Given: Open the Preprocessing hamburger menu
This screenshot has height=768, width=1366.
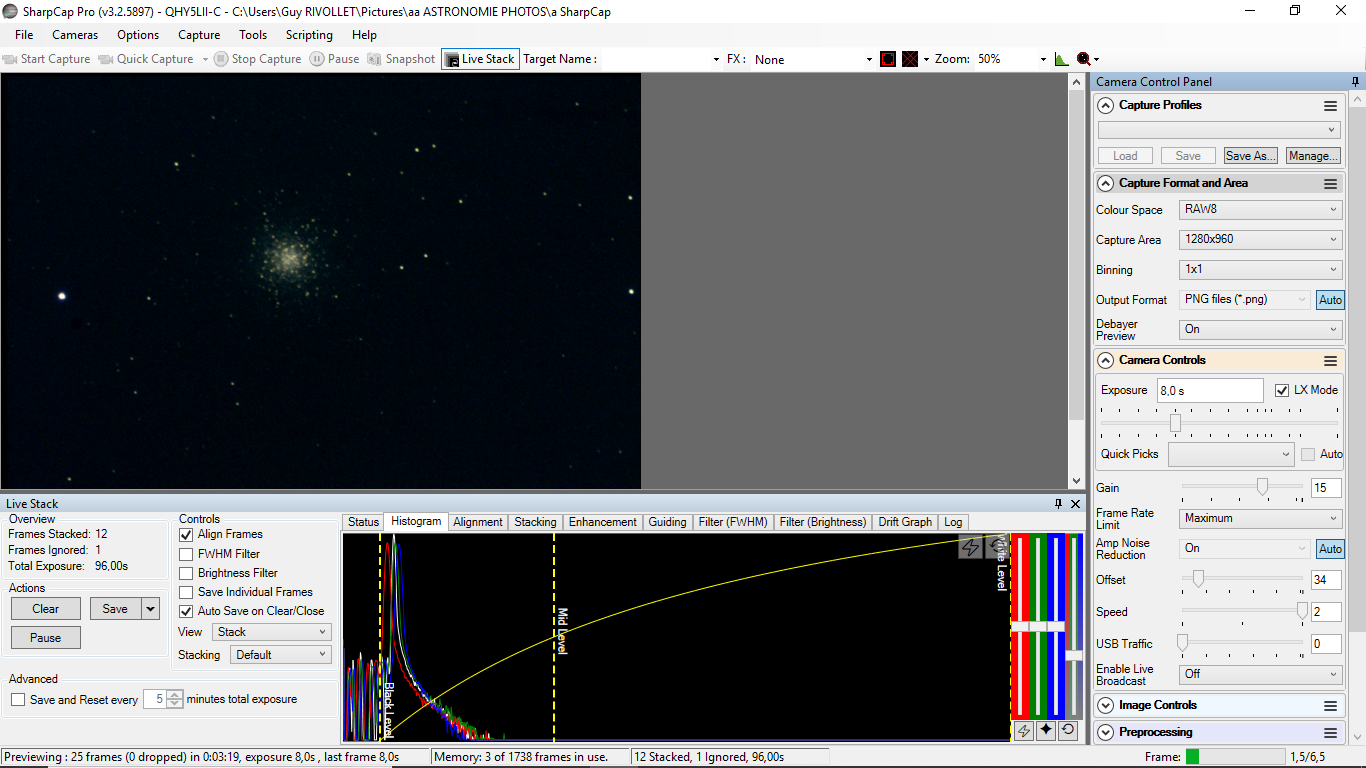Looking at the screenshot, I should point(1330,733).
